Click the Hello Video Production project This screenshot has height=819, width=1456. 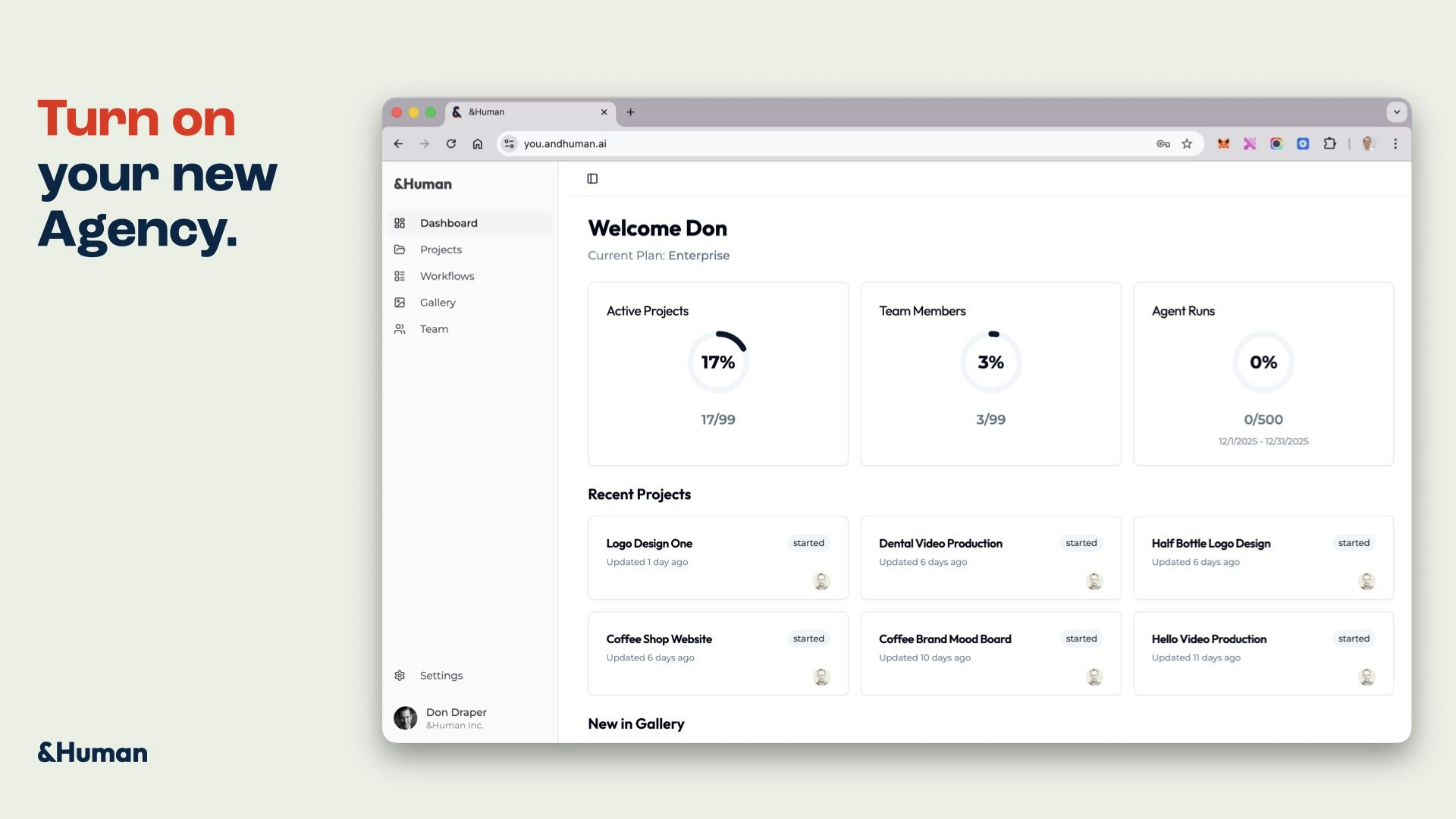point(1263,653)
